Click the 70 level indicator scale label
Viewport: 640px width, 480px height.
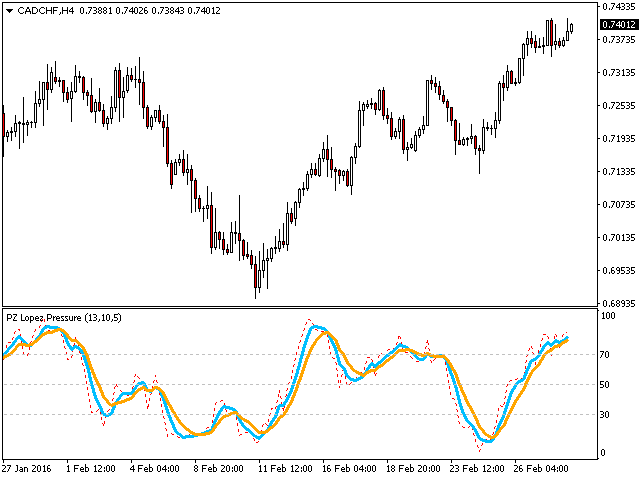pyautogui.click(x=604, y=355)
